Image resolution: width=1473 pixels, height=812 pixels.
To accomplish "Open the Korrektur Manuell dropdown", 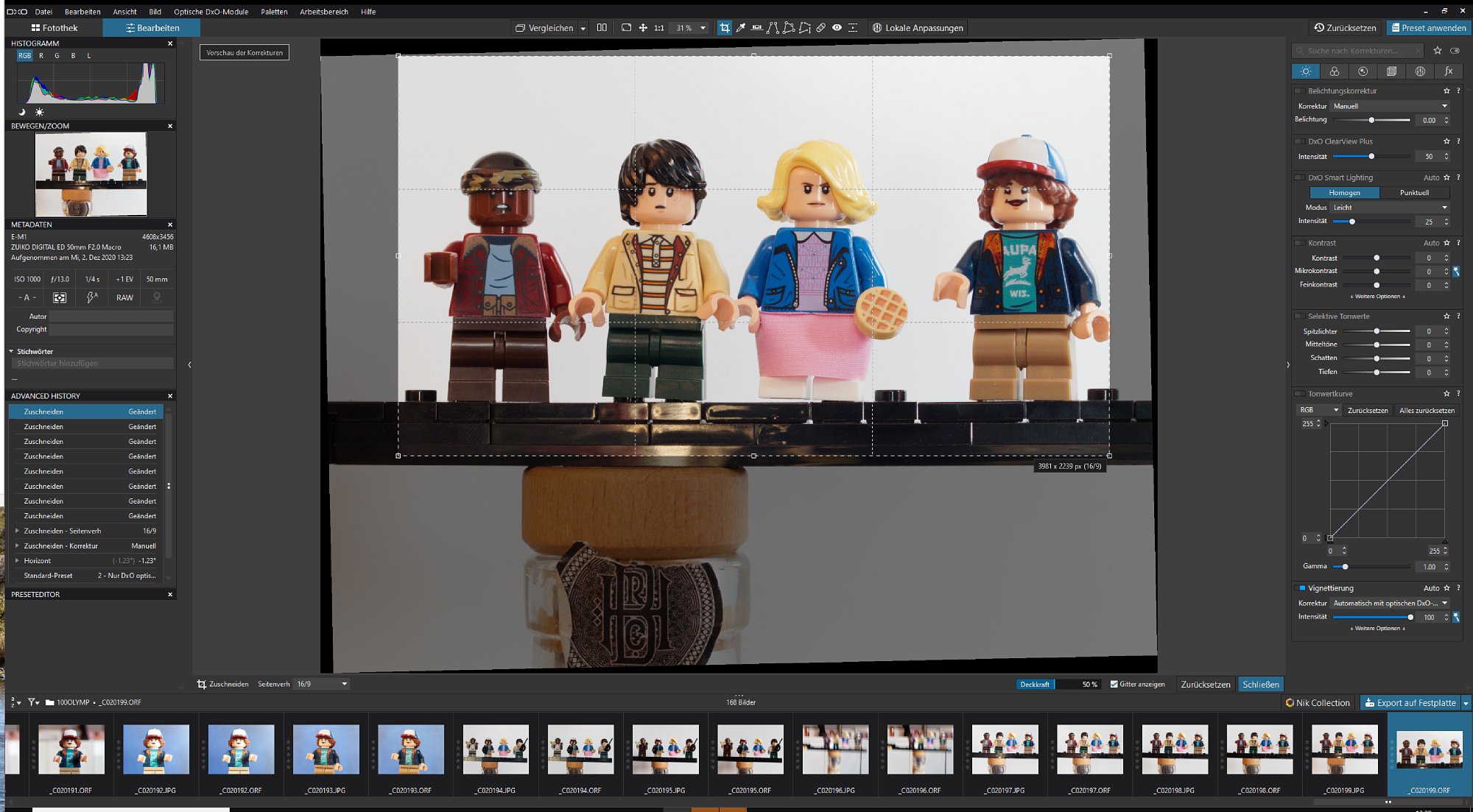I will pos(1389,106).
